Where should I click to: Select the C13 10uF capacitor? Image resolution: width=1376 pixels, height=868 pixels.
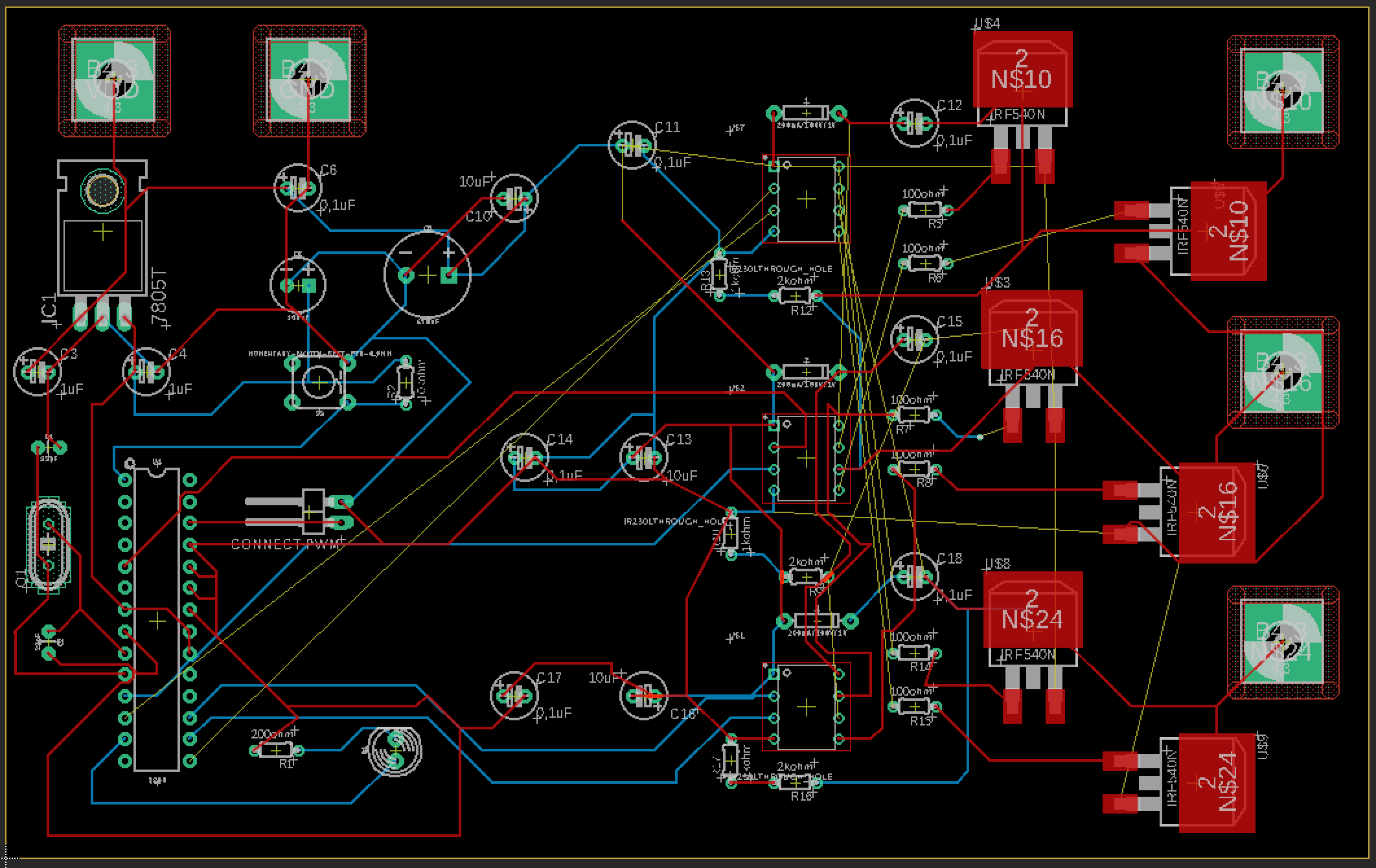(x=643, y=457)
